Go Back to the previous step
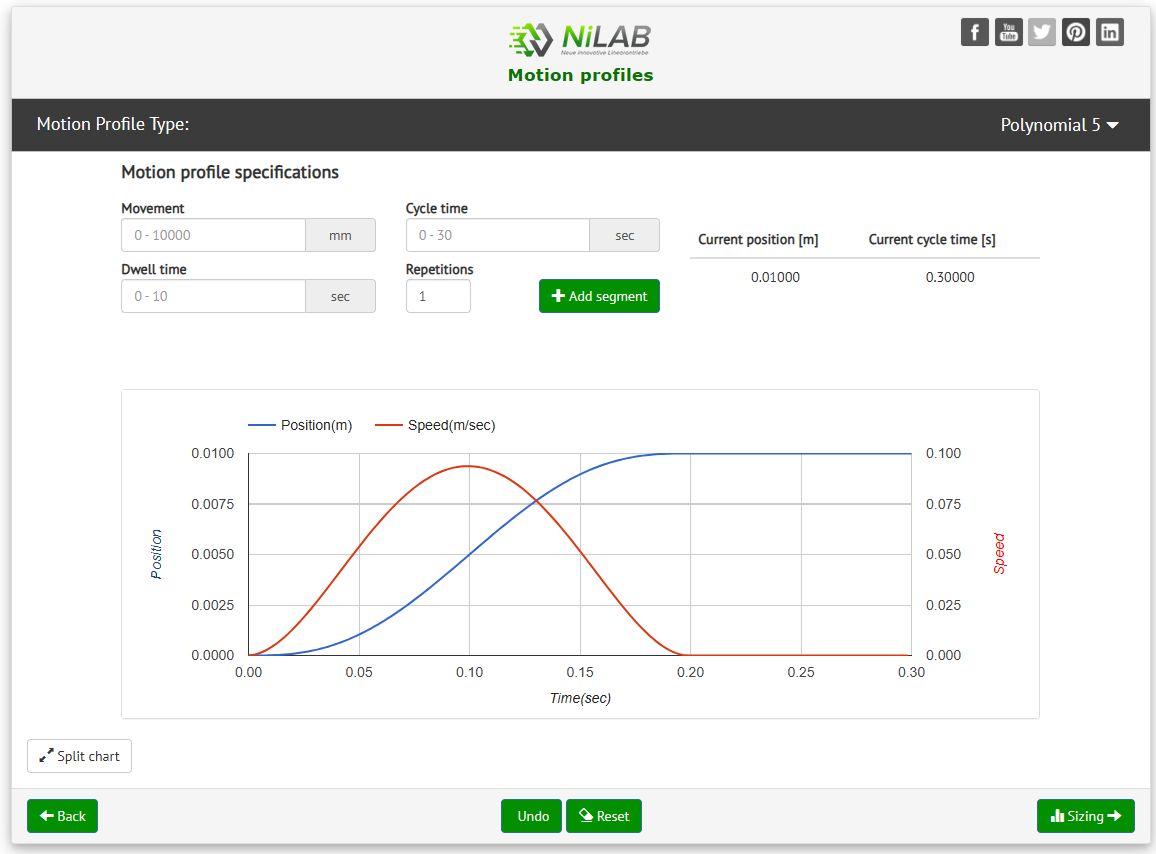 (x=62, y=816)
